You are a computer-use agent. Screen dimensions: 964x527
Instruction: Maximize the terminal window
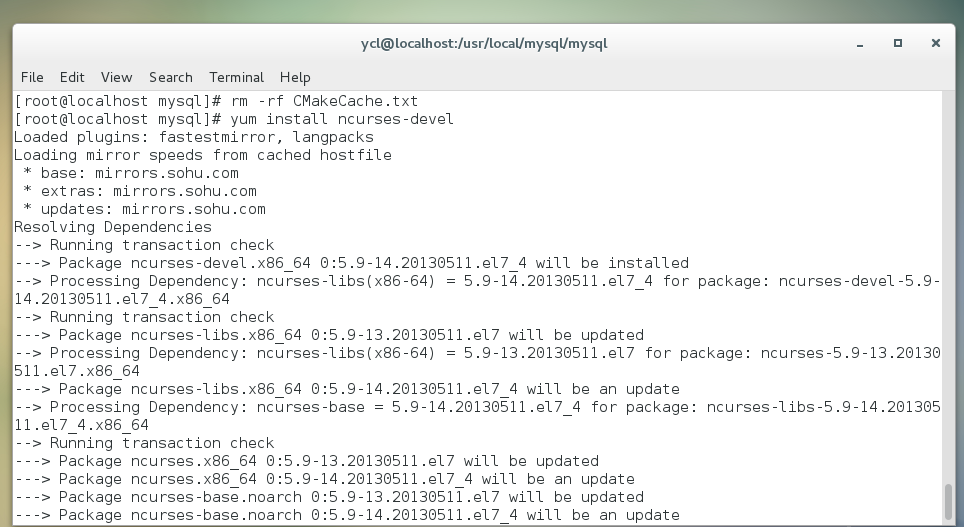(898, 43)
